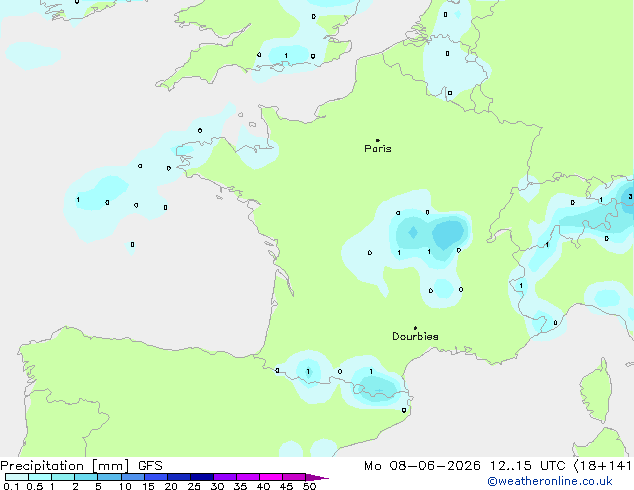Click the legend value label '10'
This screenshot has width=634, height=490.
point(125,486)
